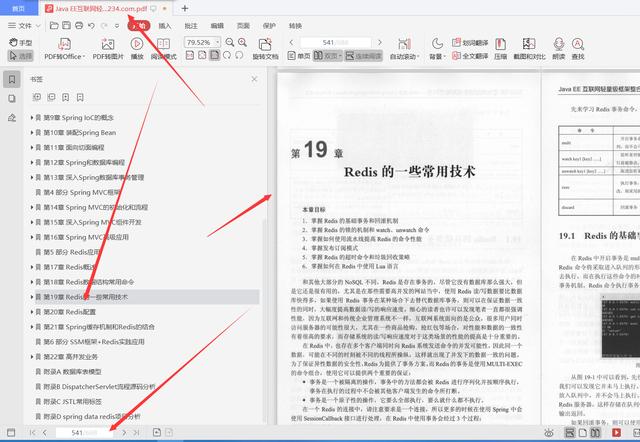Open the 文件 menu dropdown arrow

click(x=38, y=26)
